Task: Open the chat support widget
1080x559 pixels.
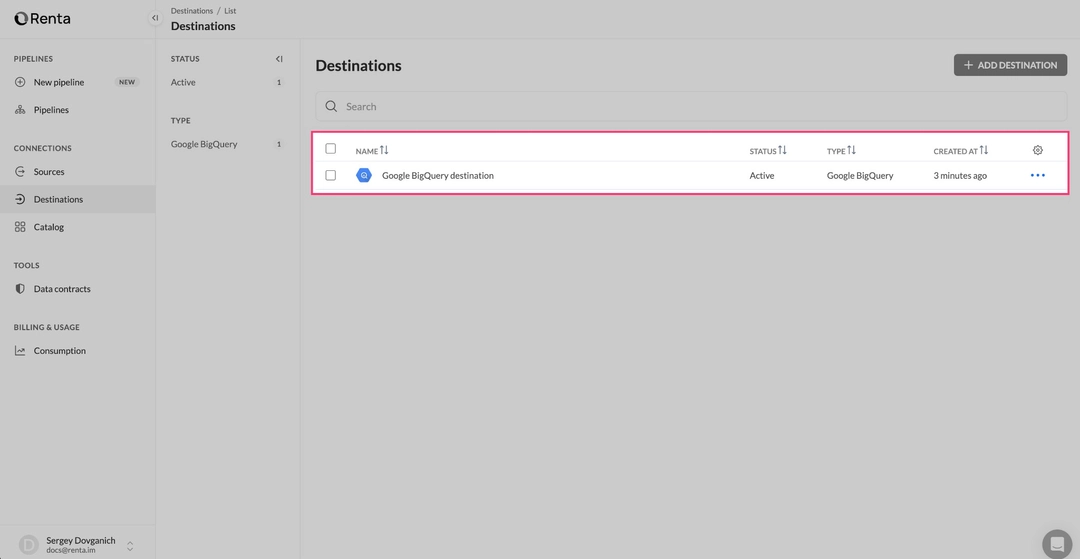Action: click(1057, 545)
